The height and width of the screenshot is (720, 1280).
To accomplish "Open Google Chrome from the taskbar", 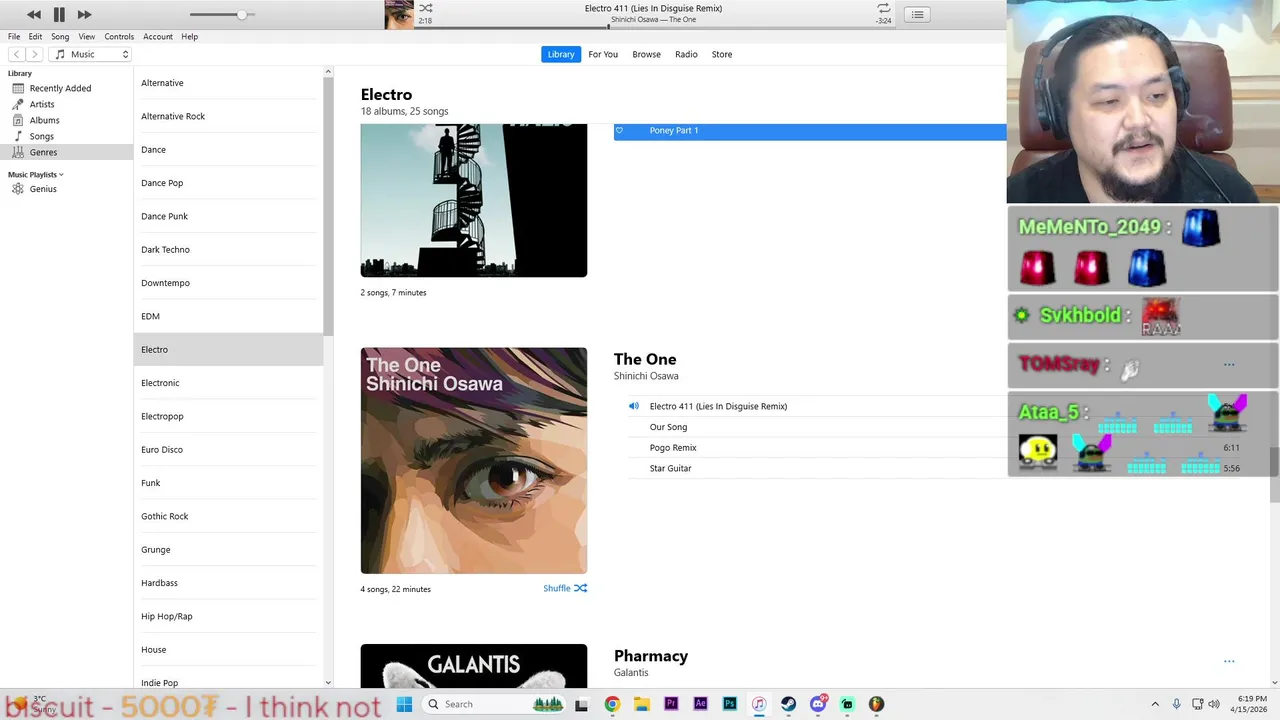I will tap(612, 704).
